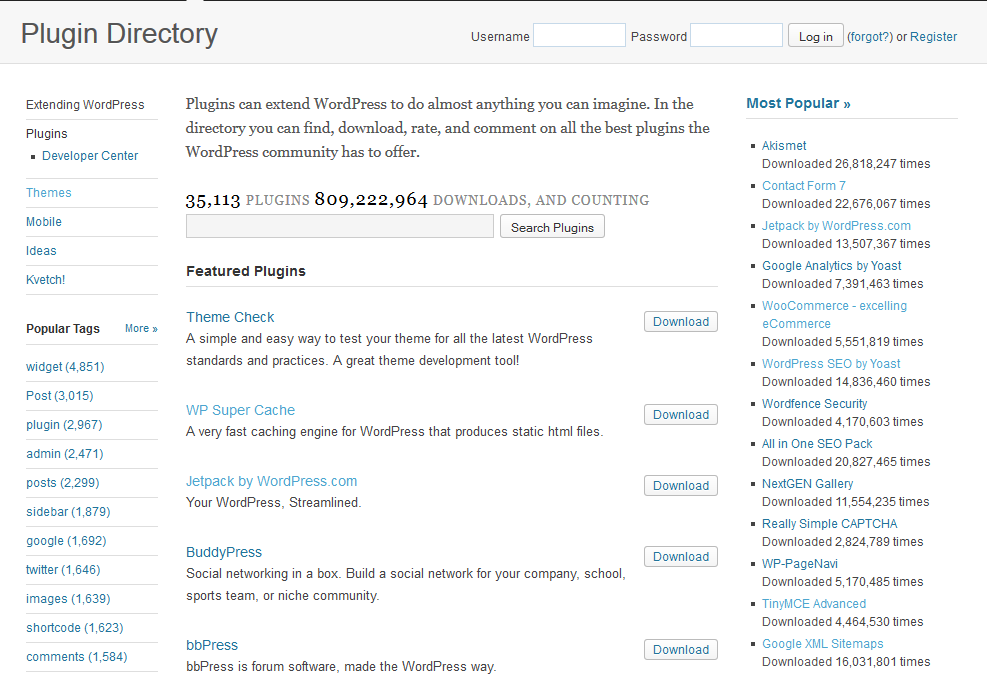This screenshot has height=676, width=987.
Task: Click the Search Plugins button
Action: coord(552,227)
